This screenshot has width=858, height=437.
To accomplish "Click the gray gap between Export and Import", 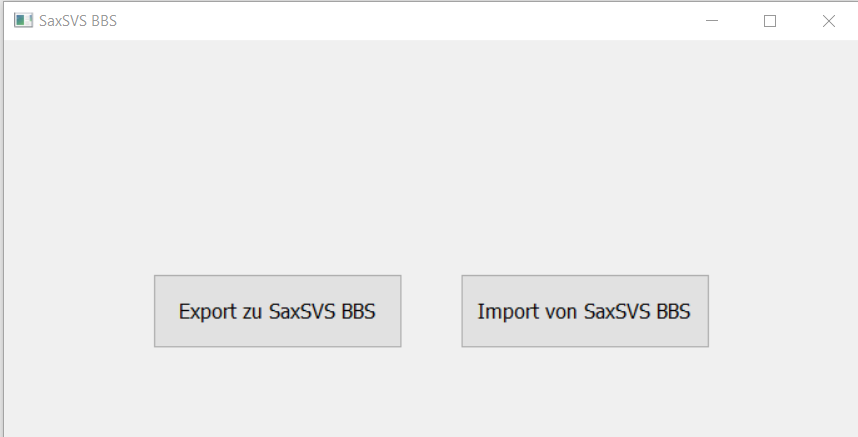I will pyautogui.click(x=431, y=311).
